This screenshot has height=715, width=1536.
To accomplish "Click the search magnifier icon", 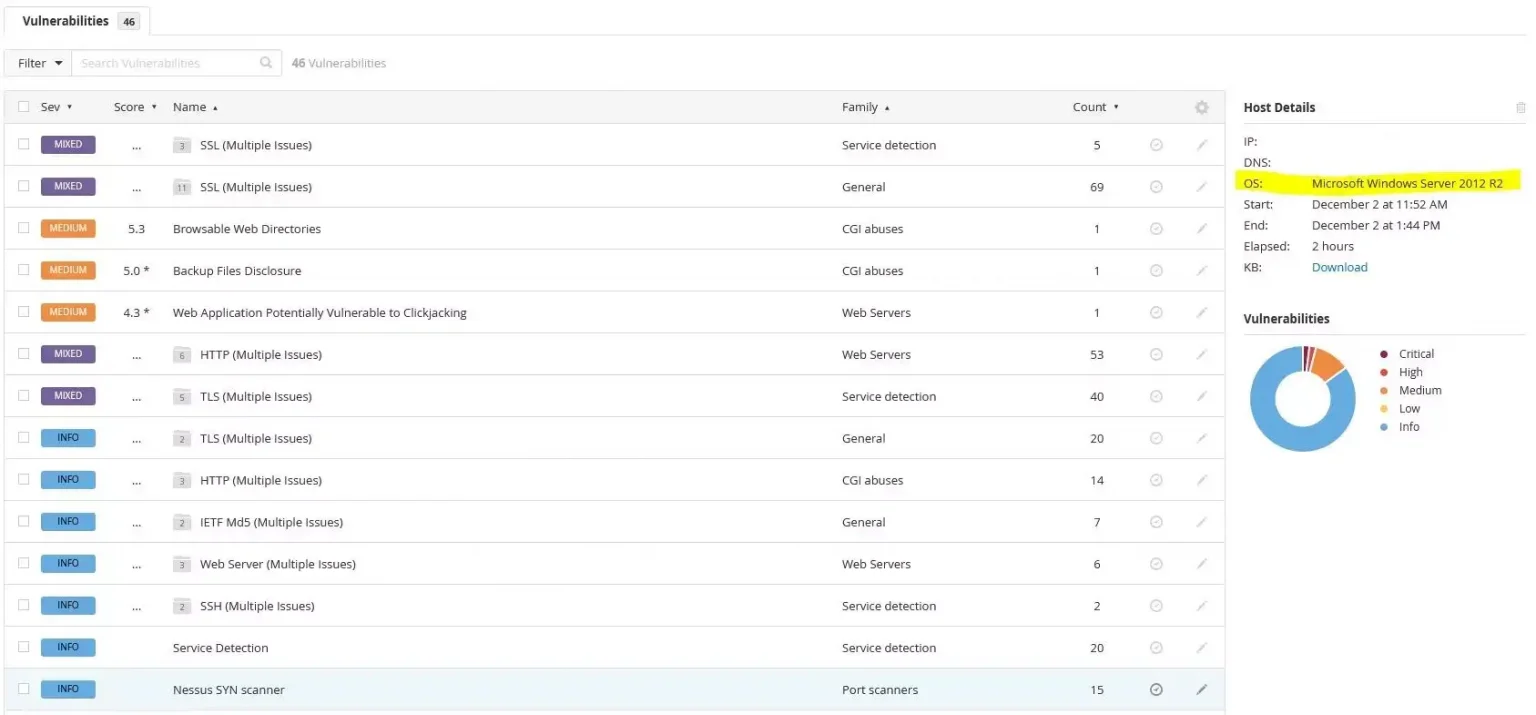I will (x=266, y=63).
